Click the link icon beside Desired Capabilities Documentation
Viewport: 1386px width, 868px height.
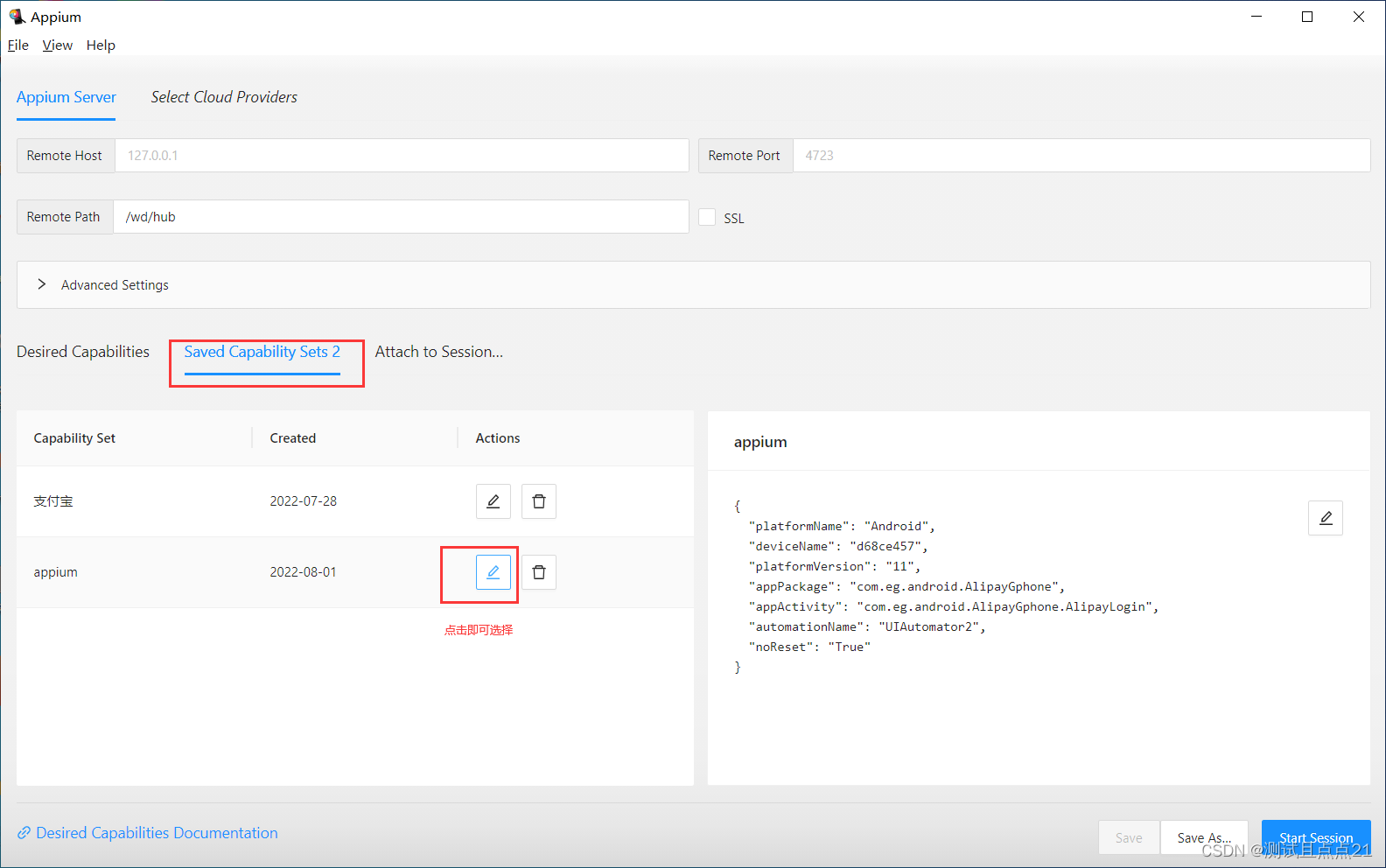tap(24, 833)
